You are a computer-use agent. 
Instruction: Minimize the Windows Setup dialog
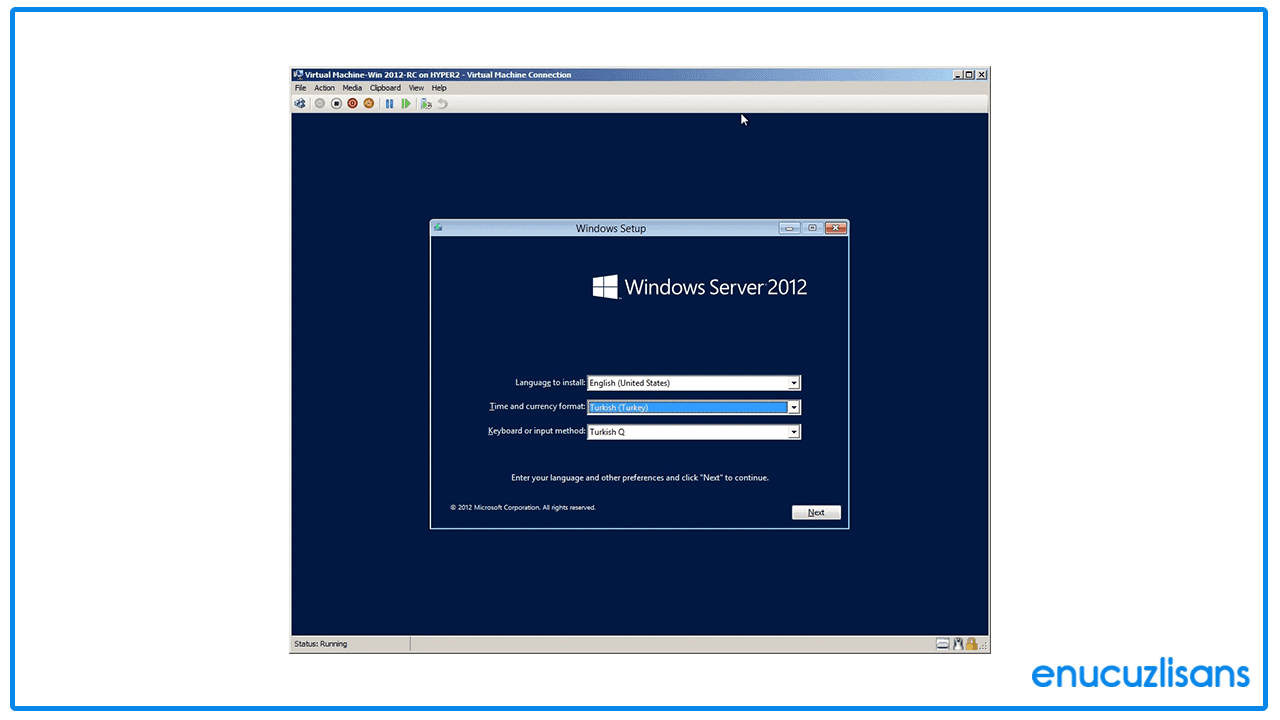pos(790,228)
